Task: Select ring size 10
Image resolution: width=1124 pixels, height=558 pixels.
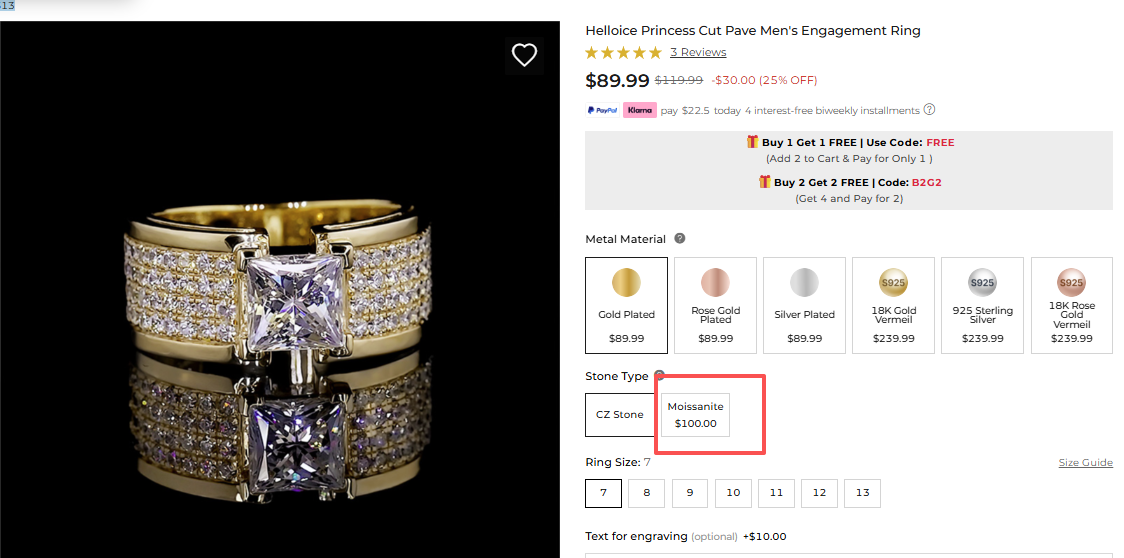Action: point(733,493)
